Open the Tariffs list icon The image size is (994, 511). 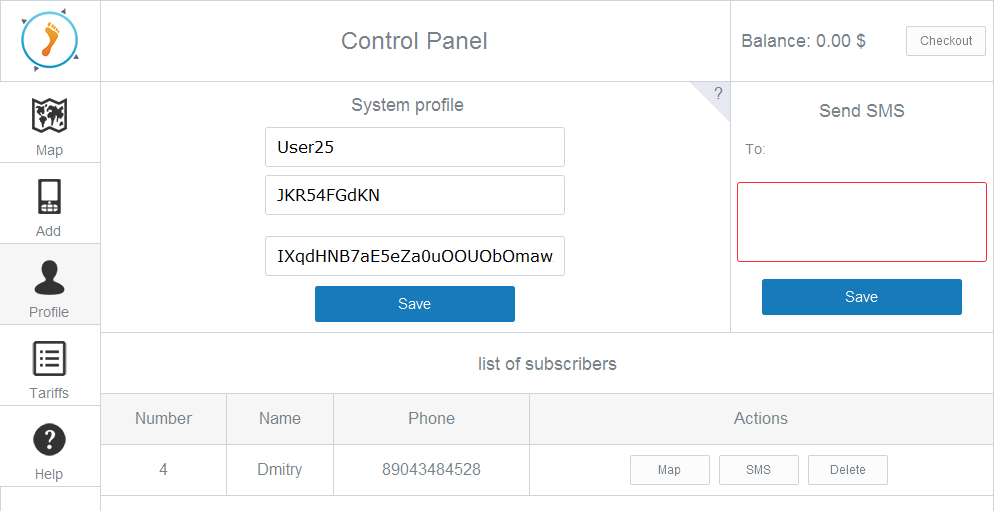pos(49,358)
